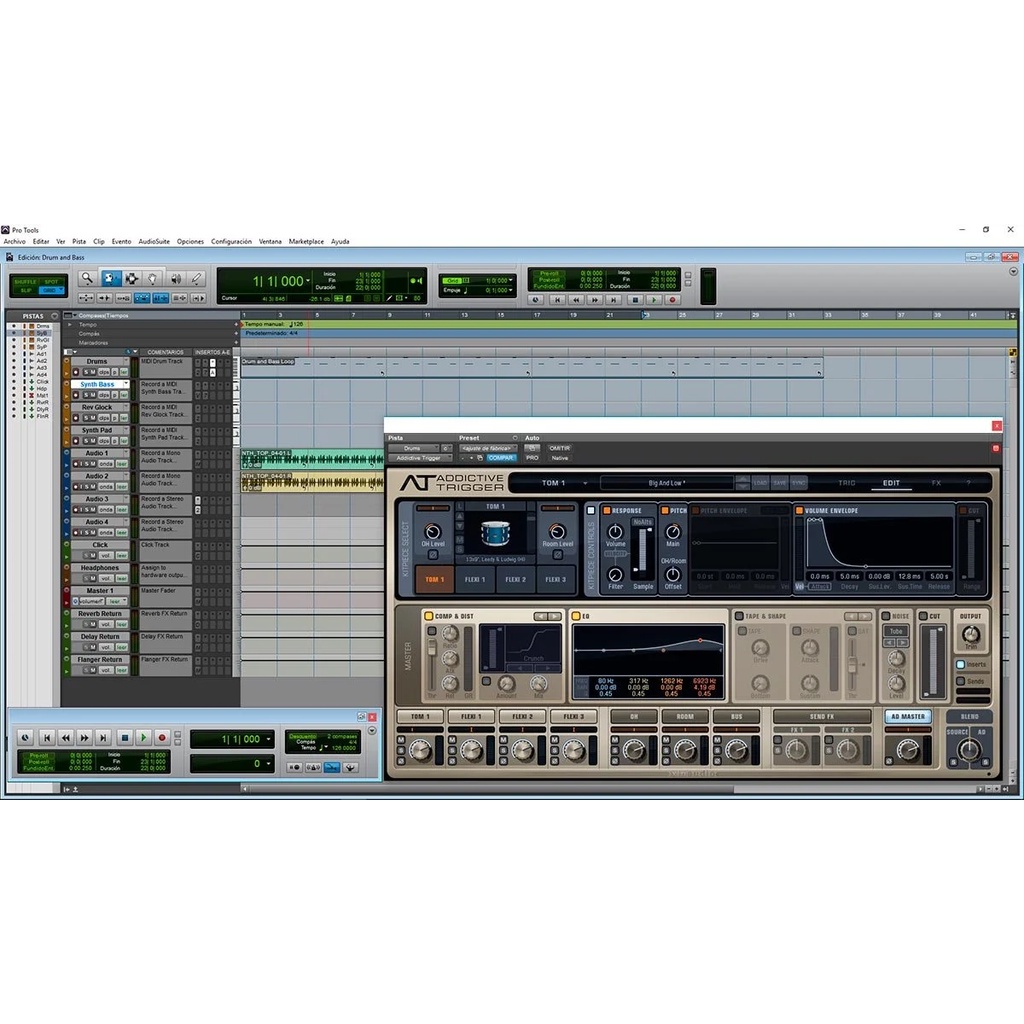Click the Record button in the Transport window

pyautogui.click(x=162, y=738)
